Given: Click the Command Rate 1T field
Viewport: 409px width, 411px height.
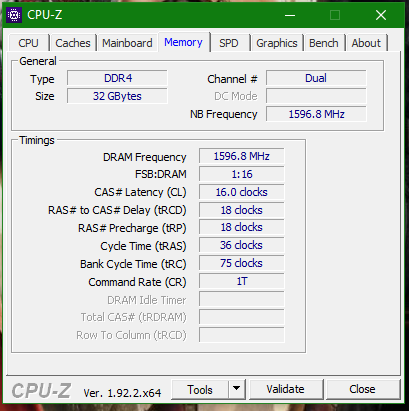Looking at the screenshot, I should 242,281.
